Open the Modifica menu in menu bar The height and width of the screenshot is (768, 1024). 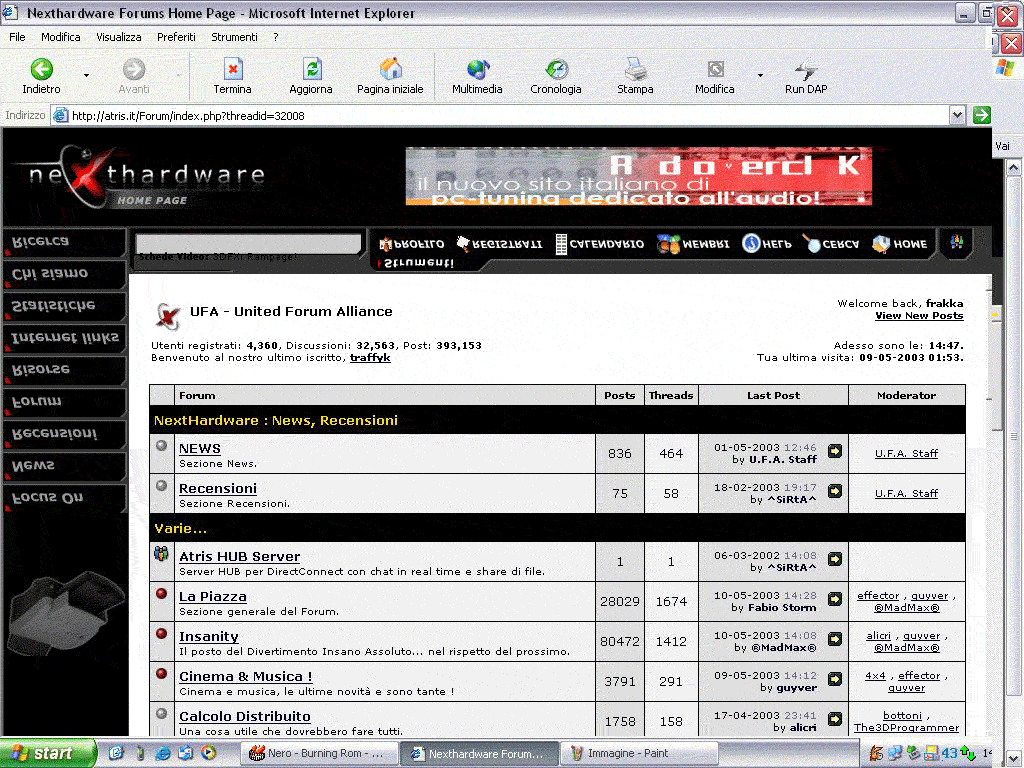click(x=61, y=37)
